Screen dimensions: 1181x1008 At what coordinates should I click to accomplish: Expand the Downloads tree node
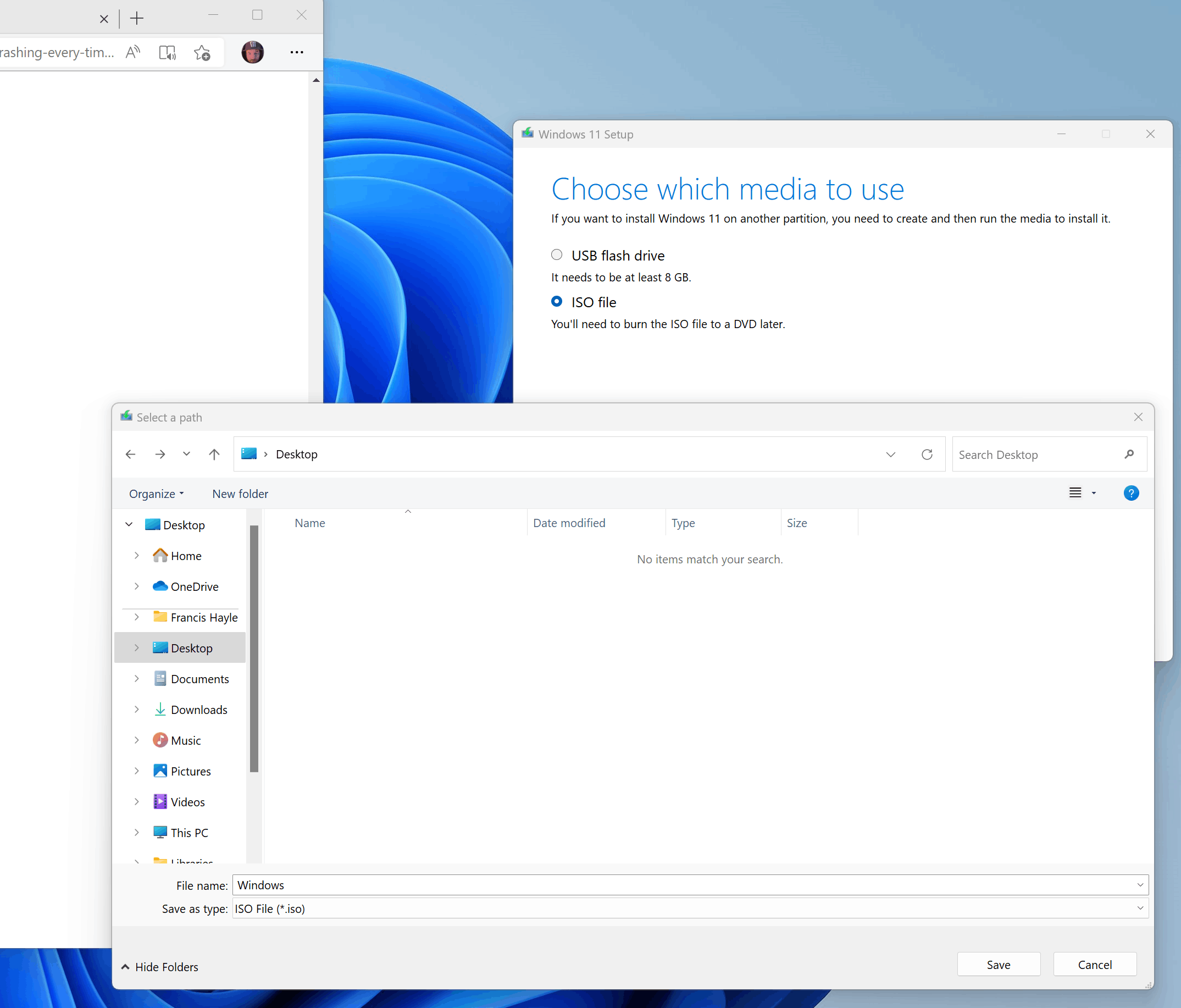pyautogui.click(x=137, y=709)
